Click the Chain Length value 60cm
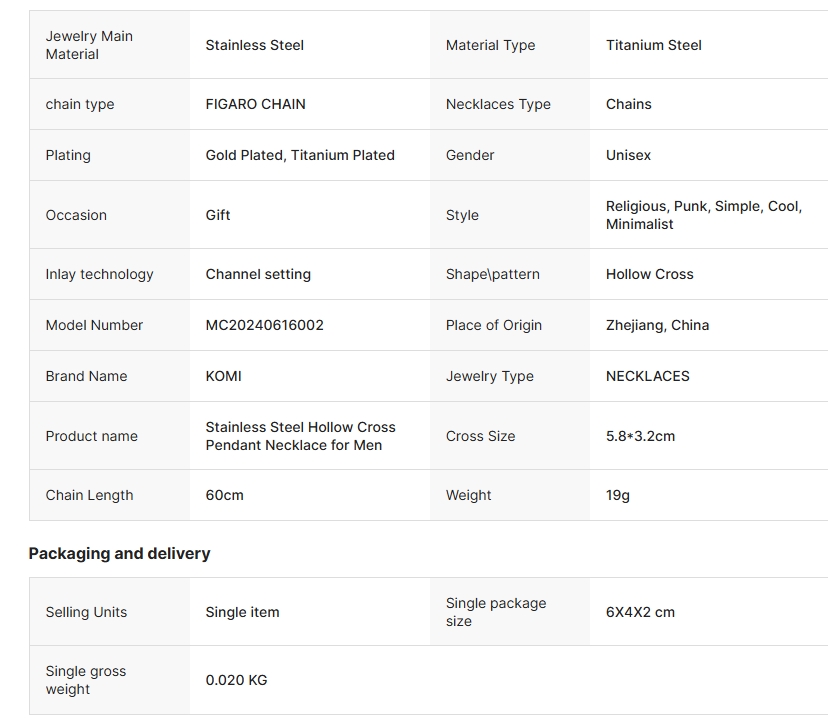This screenshot has width=828, height=718. click(224, 495)
